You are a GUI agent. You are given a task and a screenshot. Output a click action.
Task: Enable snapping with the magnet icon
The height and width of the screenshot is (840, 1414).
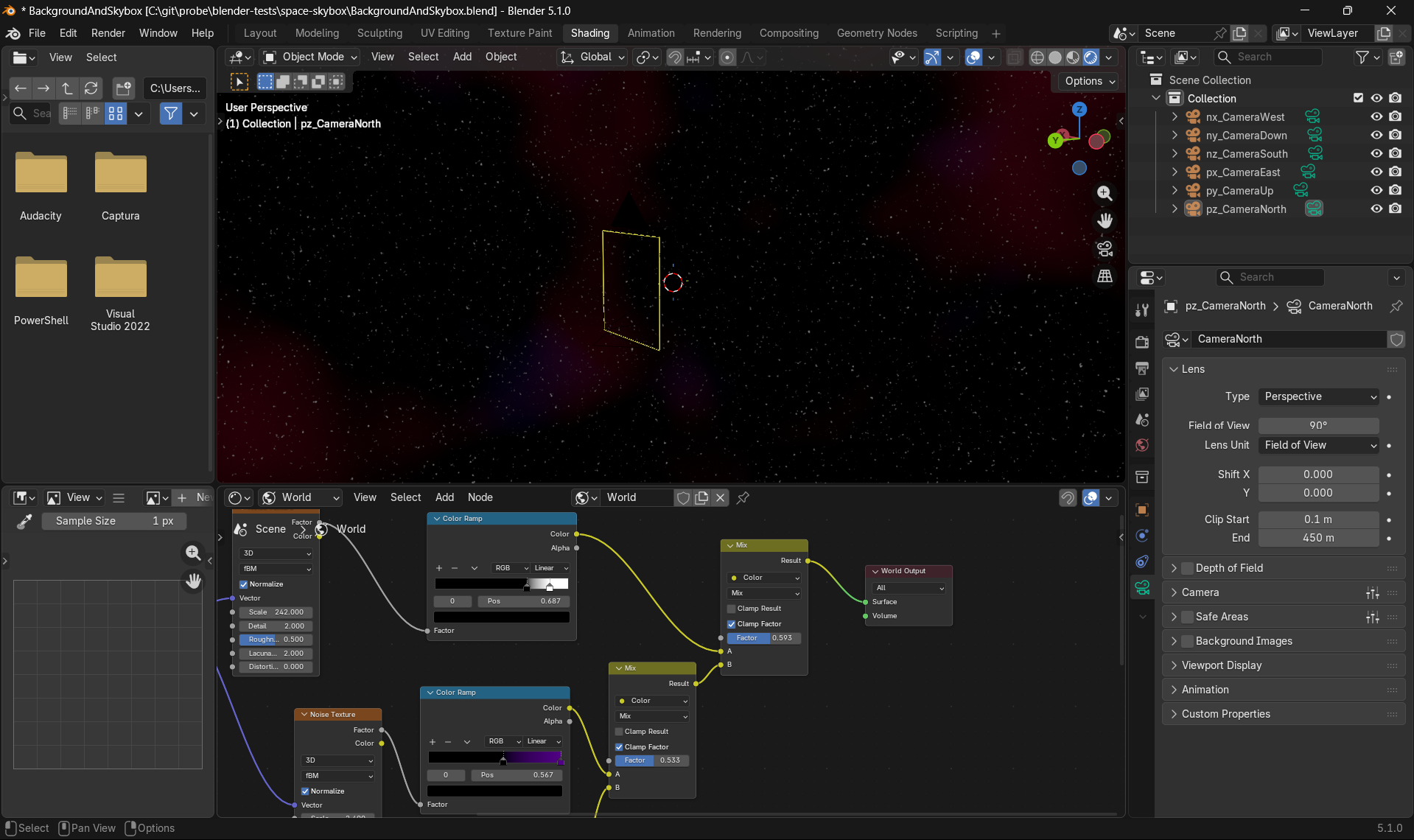click(x=674, y=57)
